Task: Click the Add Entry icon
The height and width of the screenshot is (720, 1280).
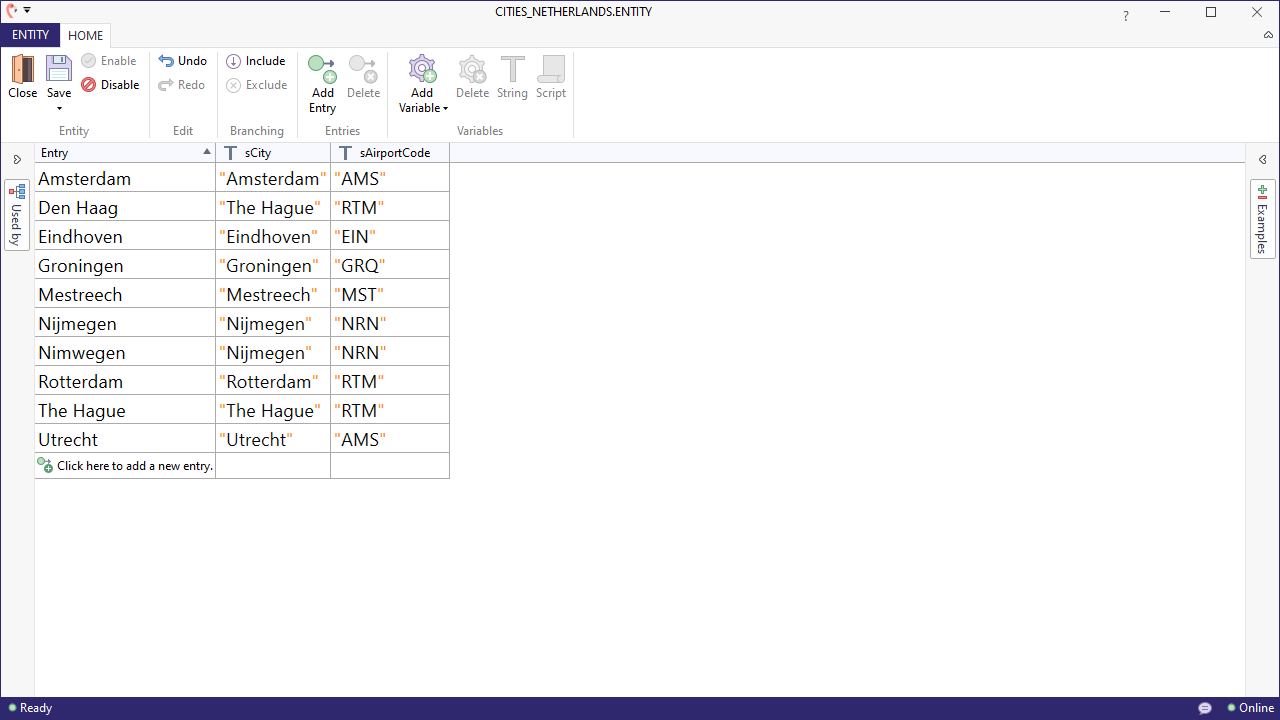Action: [322, 69]
